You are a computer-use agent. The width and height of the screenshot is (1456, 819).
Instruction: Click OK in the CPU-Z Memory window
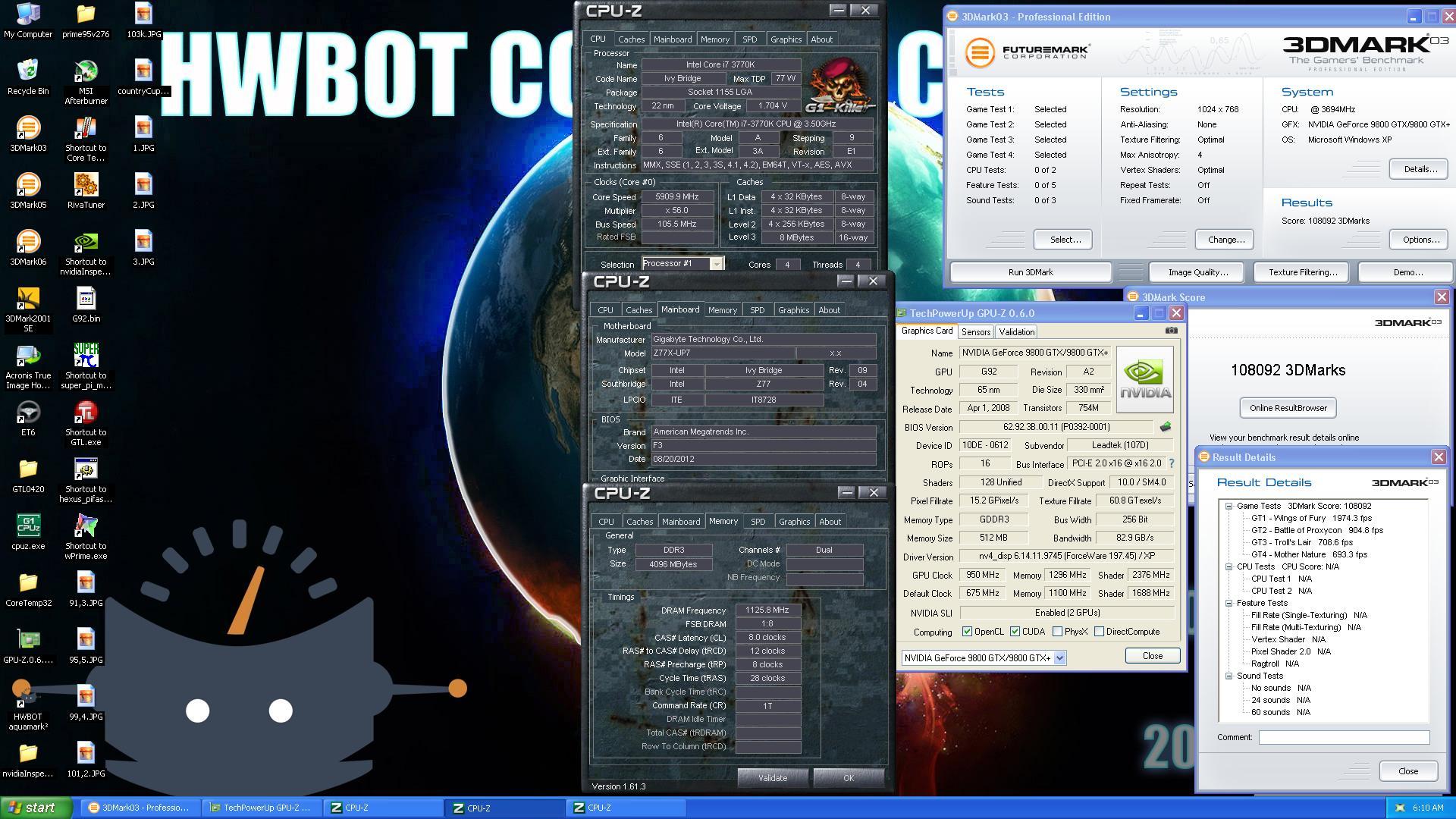click(848, 778)
